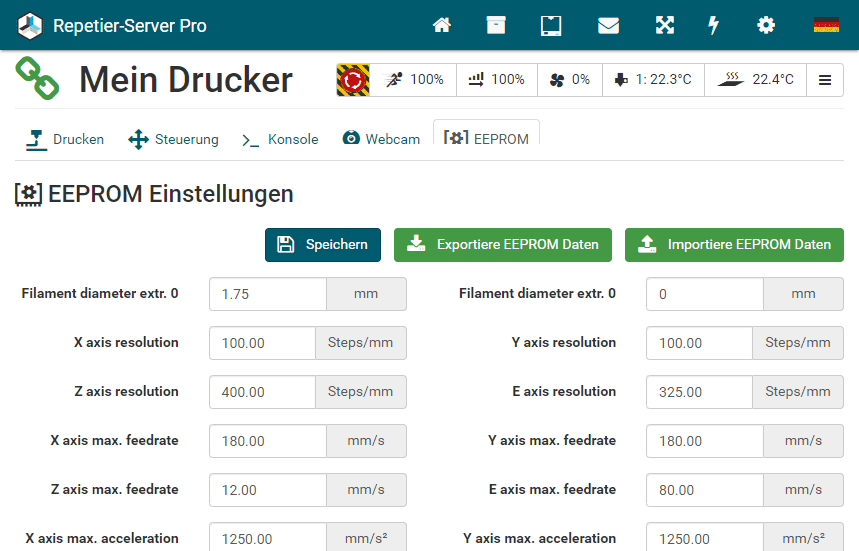Image resolution: width=859 pixels, height=551 pixels.
Task: Open global settings gear icon
Action: pyautogui.click(x=766, y=26)
